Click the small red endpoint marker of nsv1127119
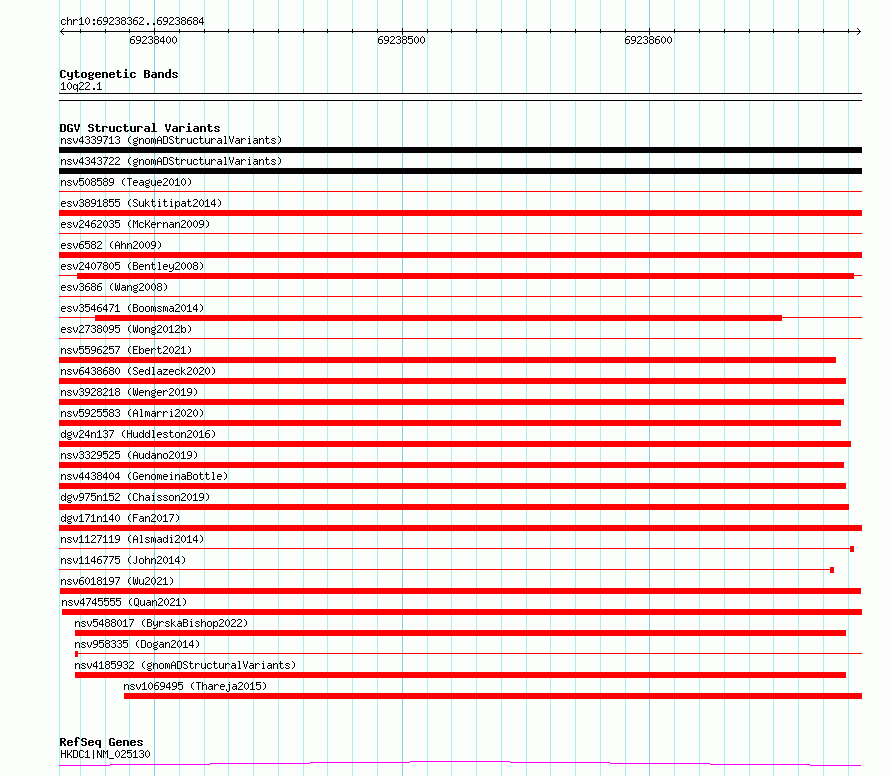 click(852, 549)
